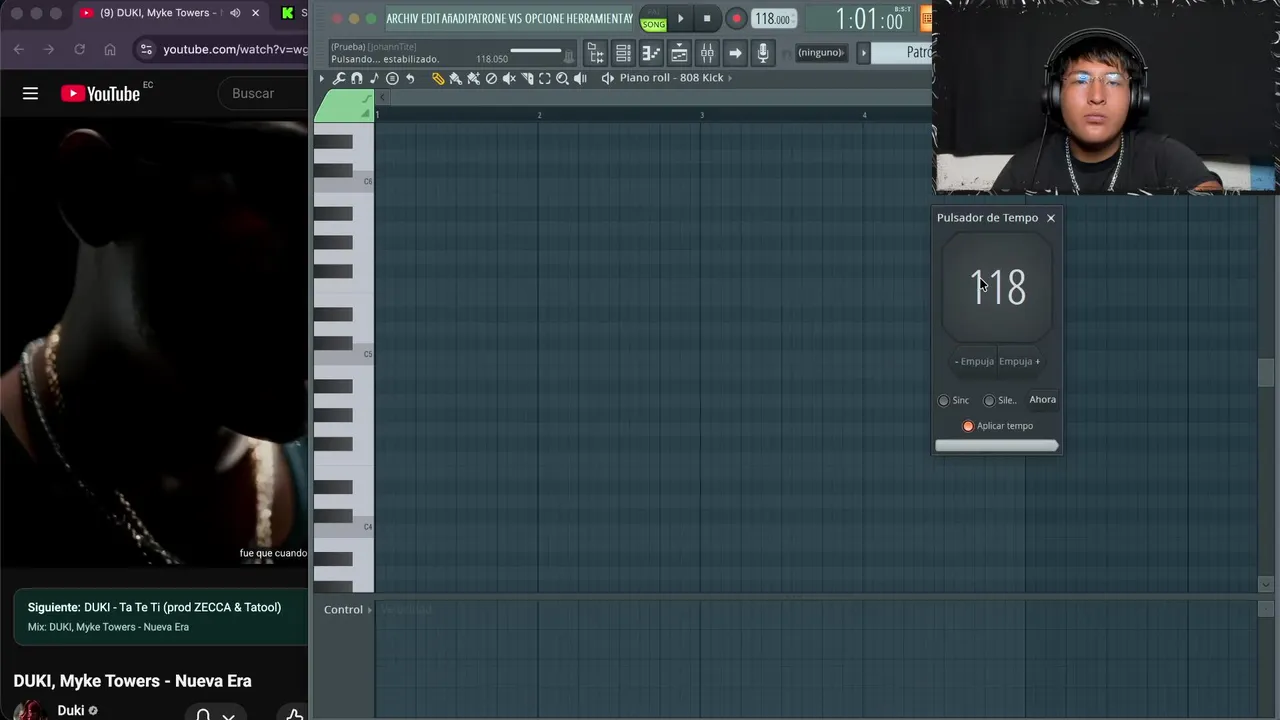The image size is (1280, 720).
Task: Select the paint brush with plus icon
Action: point(473,78)
